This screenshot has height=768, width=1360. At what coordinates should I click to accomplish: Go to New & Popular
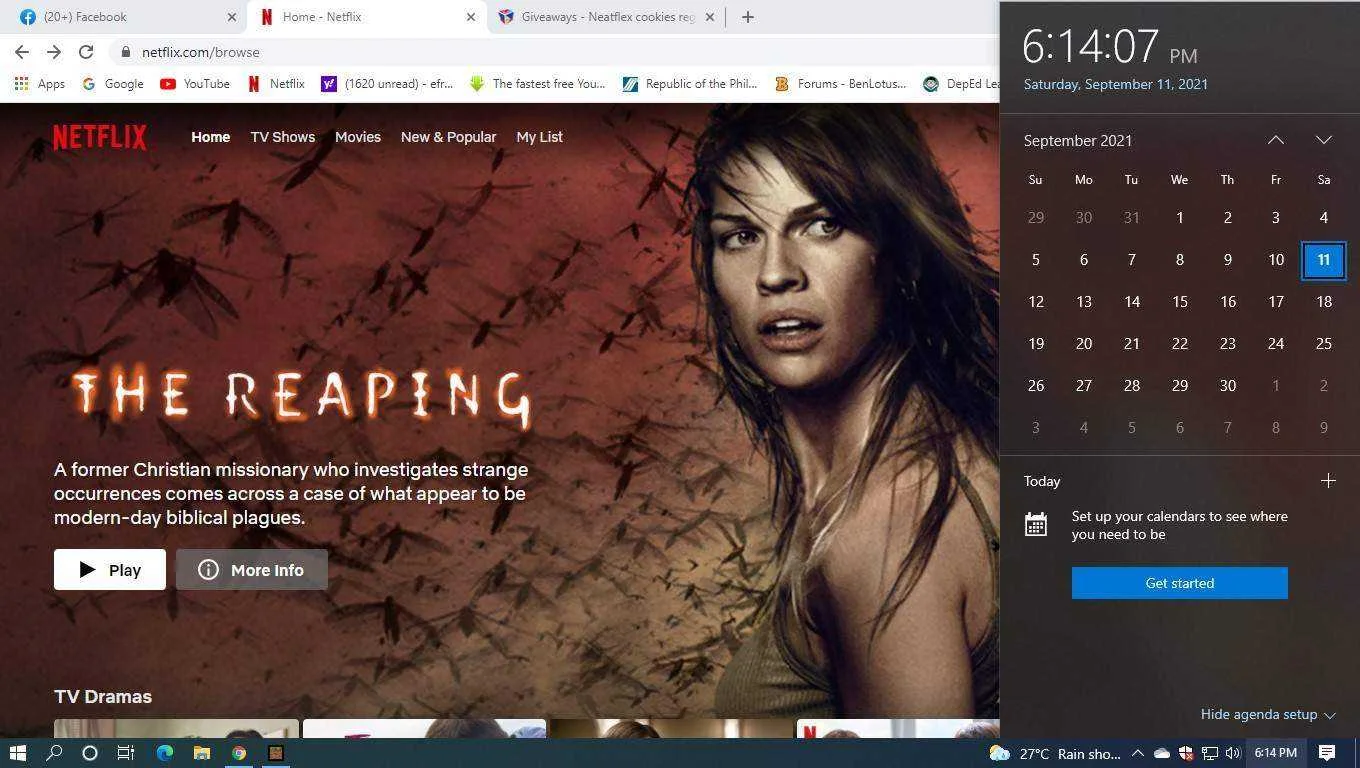coord(448,137)
